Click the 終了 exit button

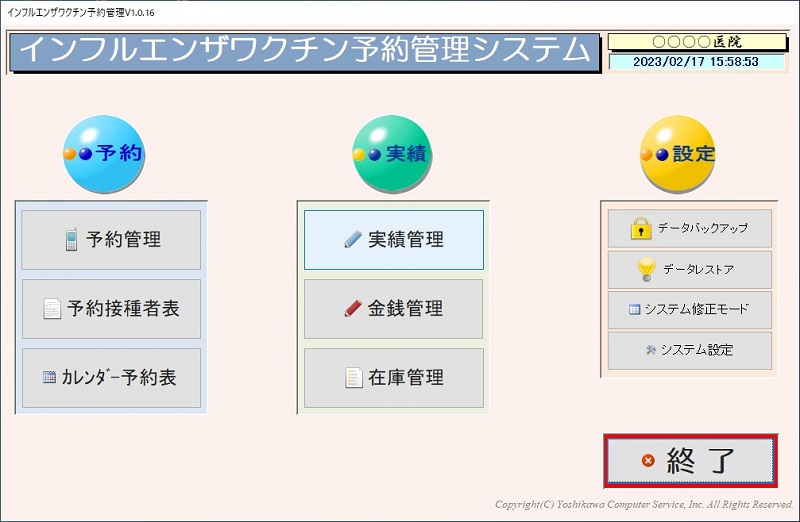click(690, 461)
